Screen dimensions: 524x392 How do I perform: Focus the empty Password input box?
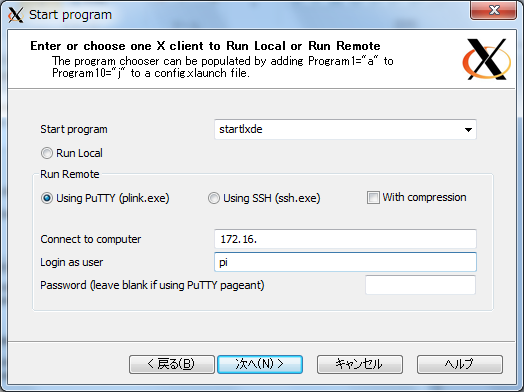(420, 285)
